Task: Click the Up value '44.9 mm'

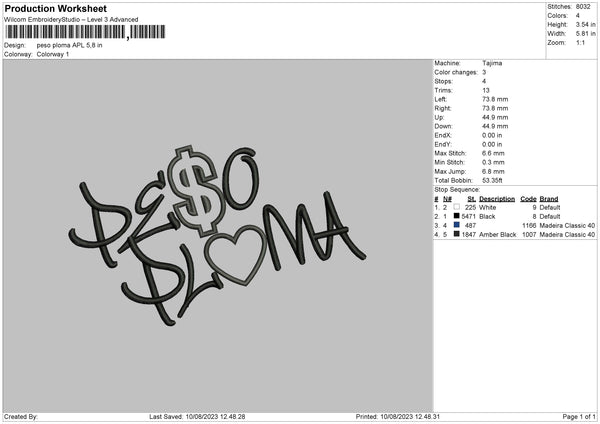Action: tap(495, 117)
